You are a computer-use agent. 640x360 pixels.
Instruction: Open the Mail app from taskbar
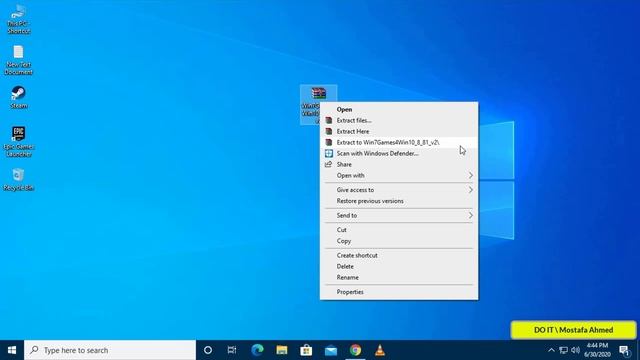pyautogui.click(x=331, y=350)
